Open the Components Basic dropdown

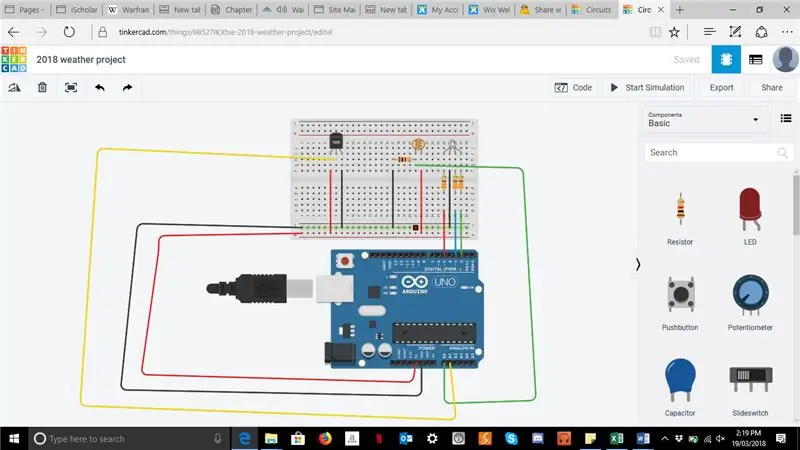coord(704,119)
